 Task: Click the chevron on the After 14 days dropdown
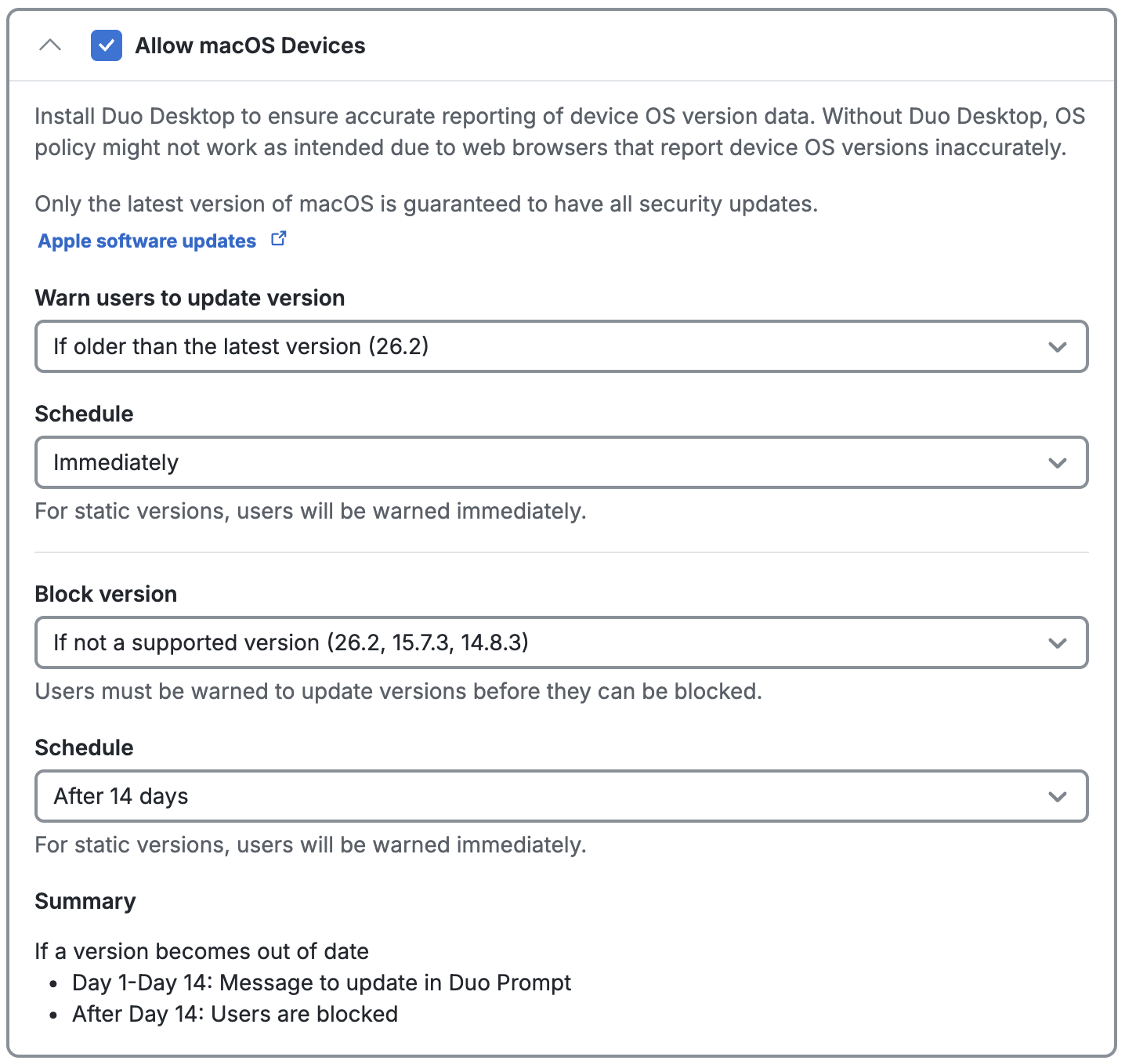(1058, 796)
